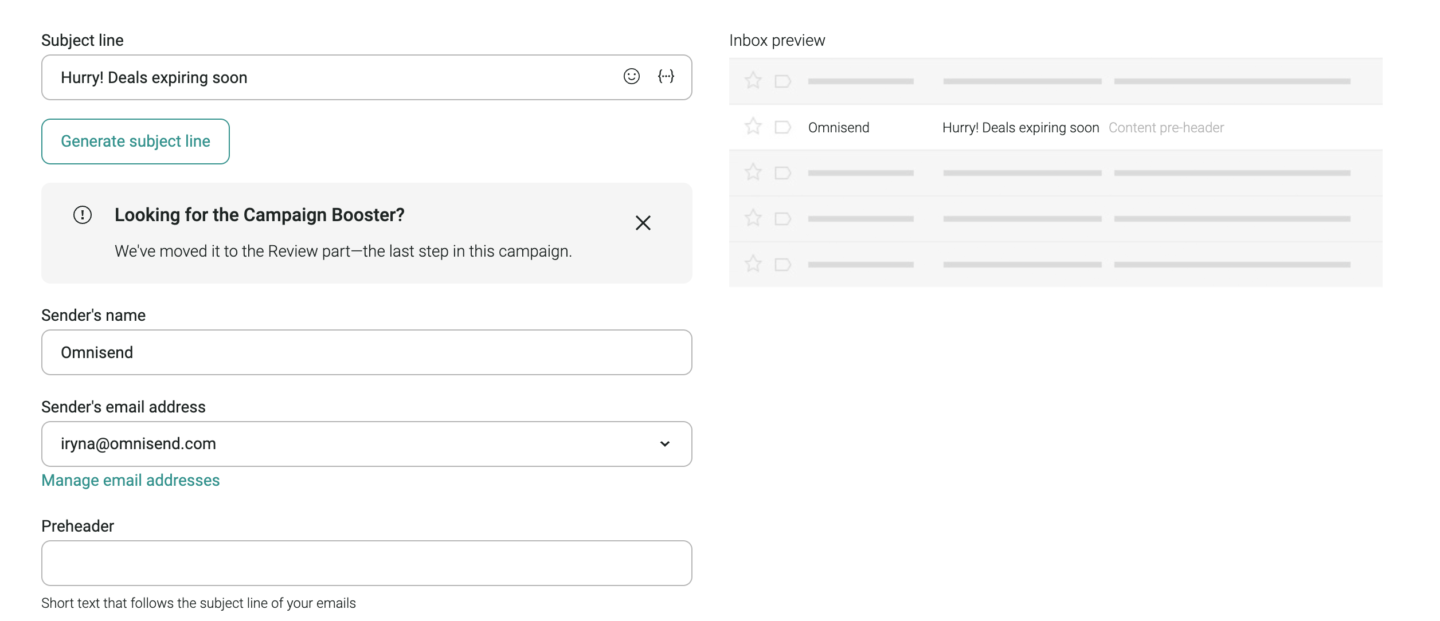Click the label icon on third preview row
This screenshot has width=1440, height=621.
click(x=782, y=172)
